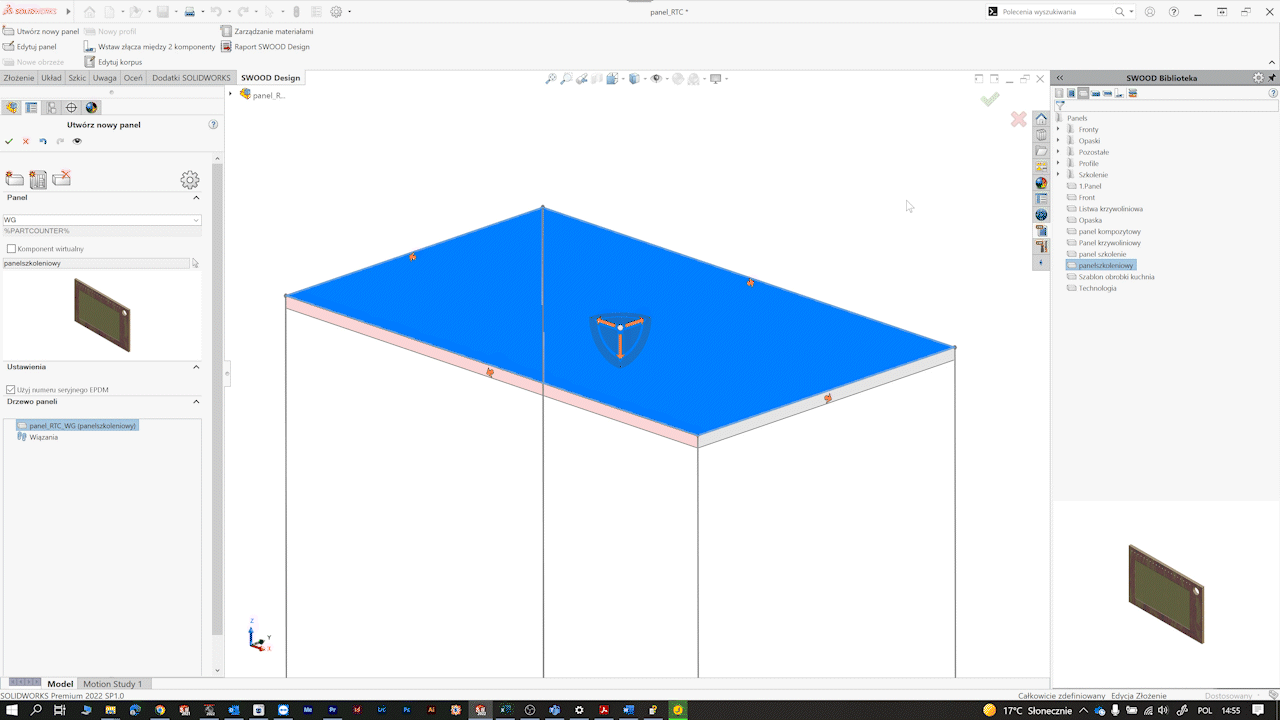This screenshot has width=1280, height=720.
Task: Pin the SWOOD Biblioteka panel open
Action: click(x=1271, y=77)
